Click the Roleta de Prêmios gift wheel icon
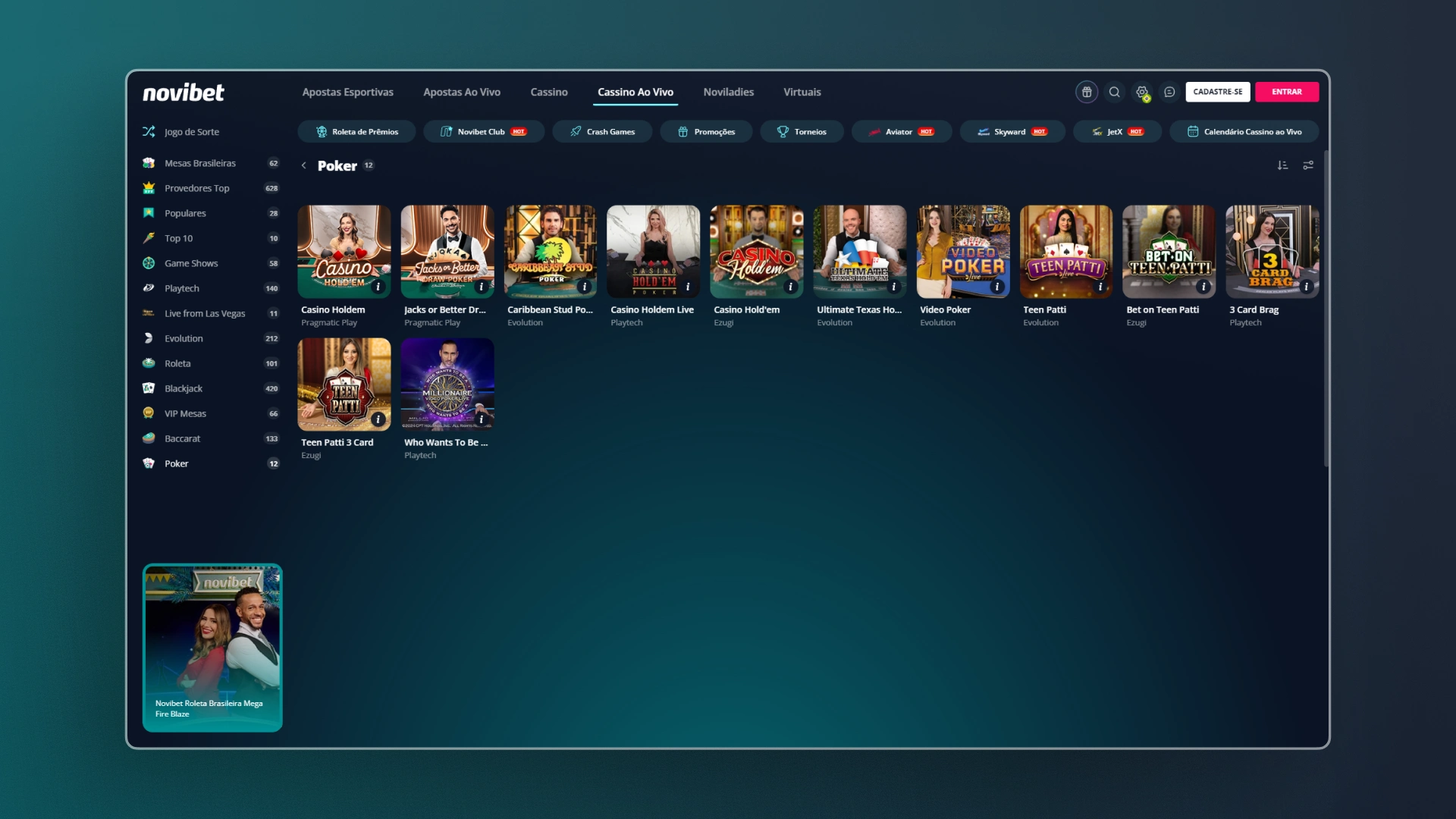This screenshot has height=819, width=1456. click(x=322, y=131)
